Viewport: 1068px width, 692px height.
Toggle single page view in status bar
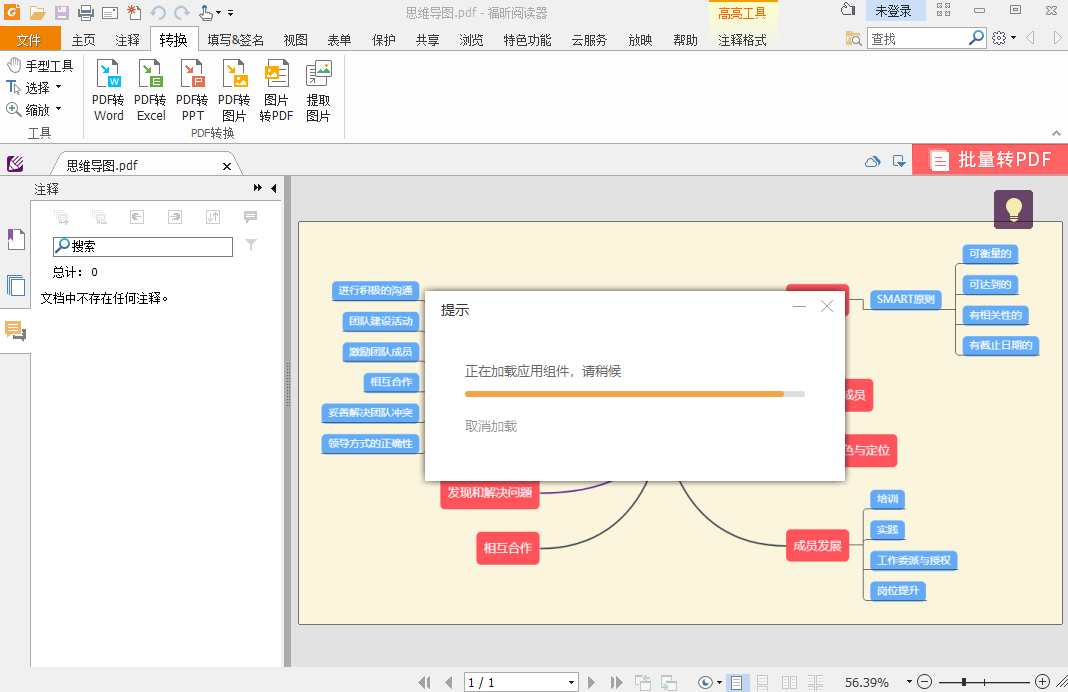click(x=737, y=681)
